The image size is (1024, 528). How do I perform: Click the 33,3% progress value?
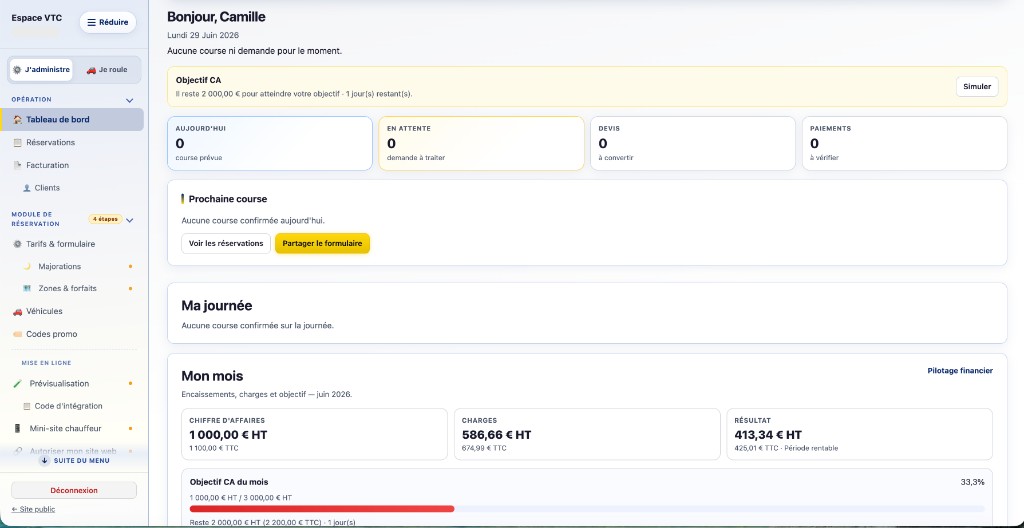pos(972,482)
